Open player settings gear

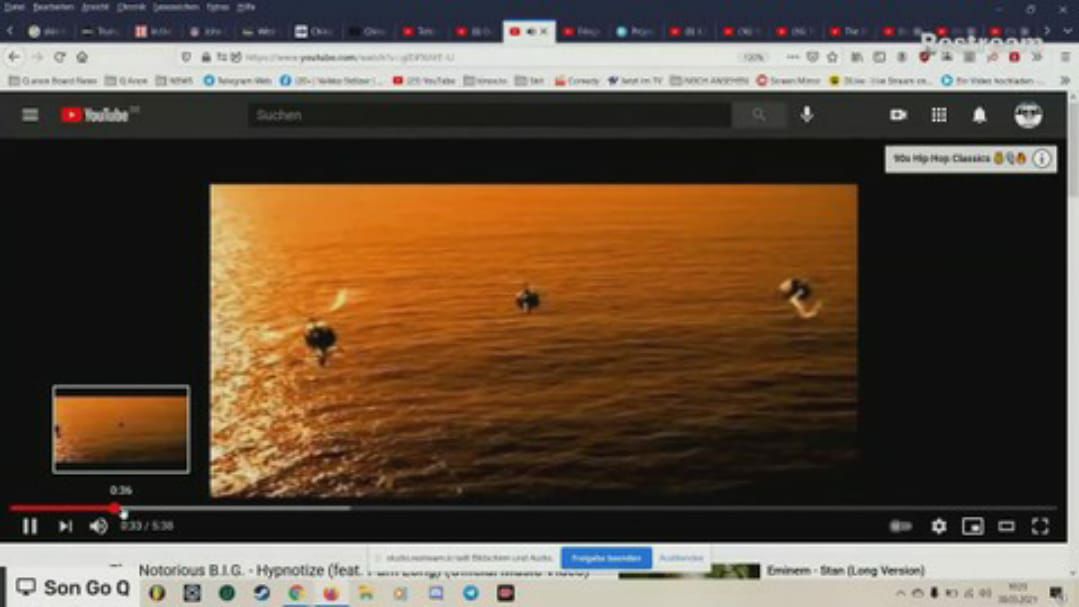tap(939, 526)
